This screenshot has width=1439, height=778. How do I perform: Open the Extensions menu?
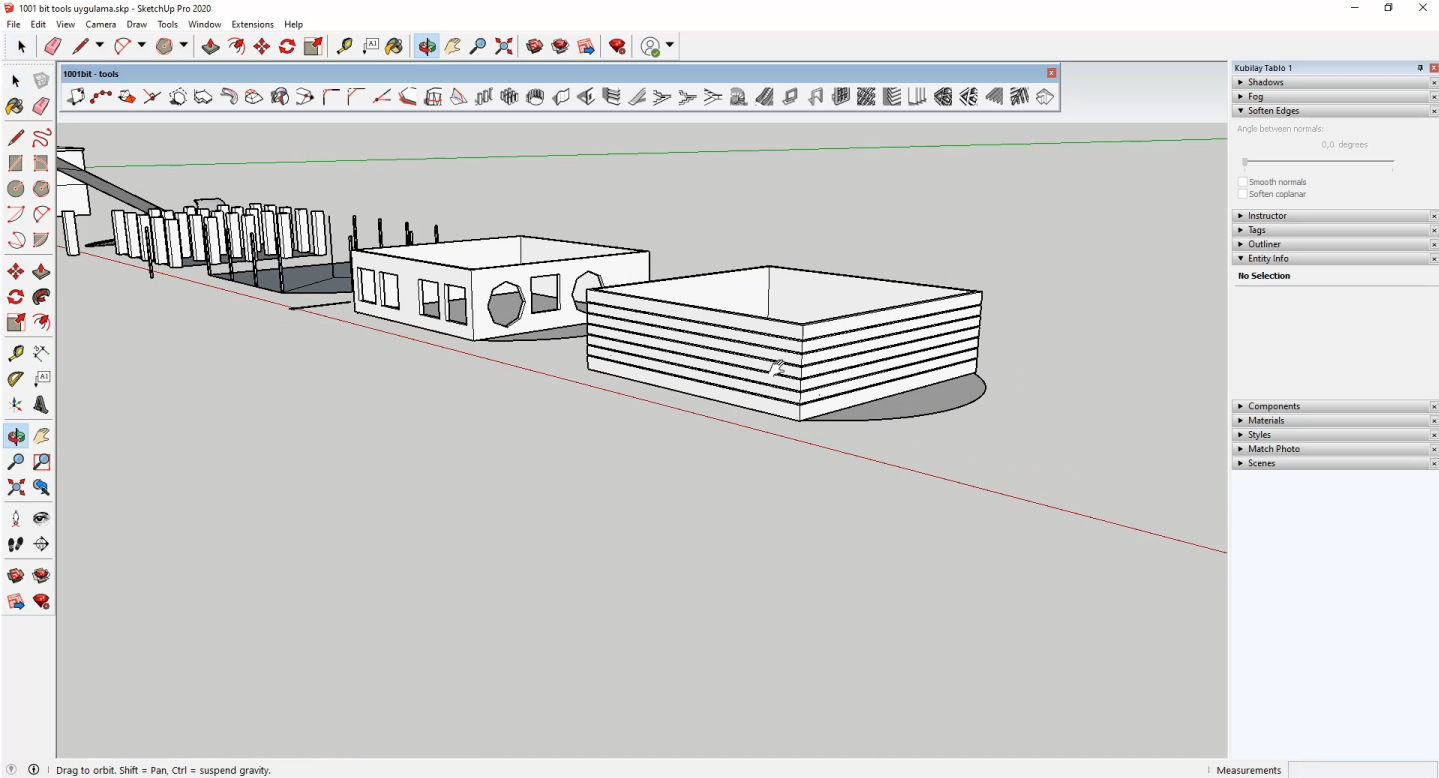pos(252,24)
